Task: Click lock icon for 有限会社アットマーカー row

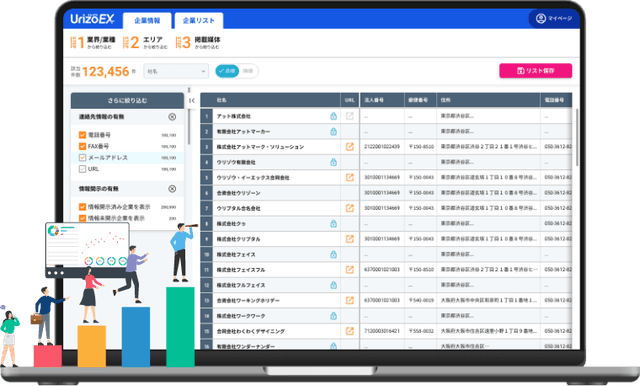Action: (x=333, y=131)
